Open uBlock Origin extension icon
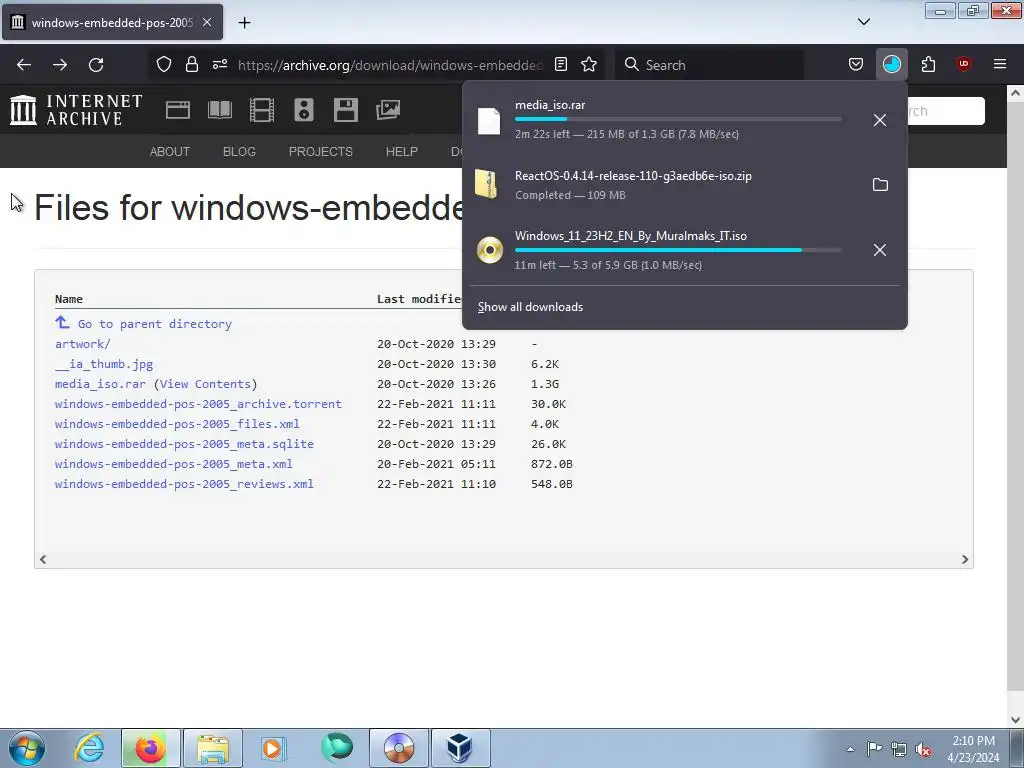 pos(963,65)
